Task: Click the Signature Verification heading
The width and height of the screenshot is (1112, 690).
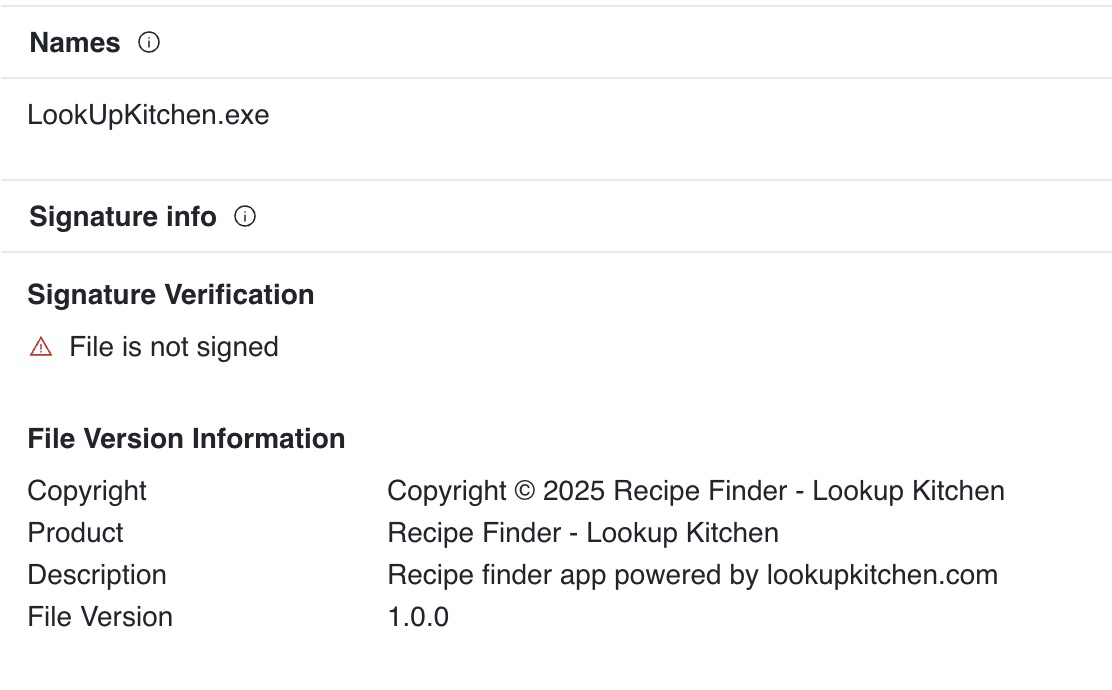Action: (x=171, y=294)
